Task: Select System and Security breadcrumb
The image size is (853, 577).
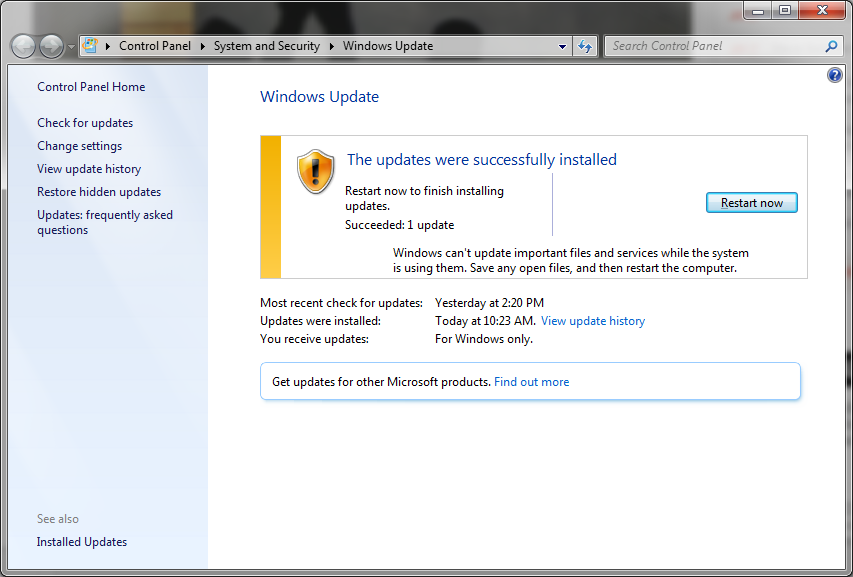Action: [x=267, y=46]
